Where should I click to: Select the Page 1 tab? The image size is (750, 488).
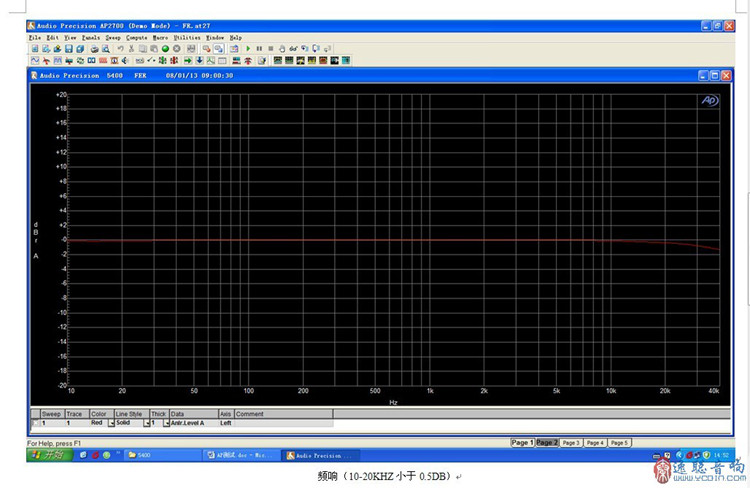click(521, 442)
